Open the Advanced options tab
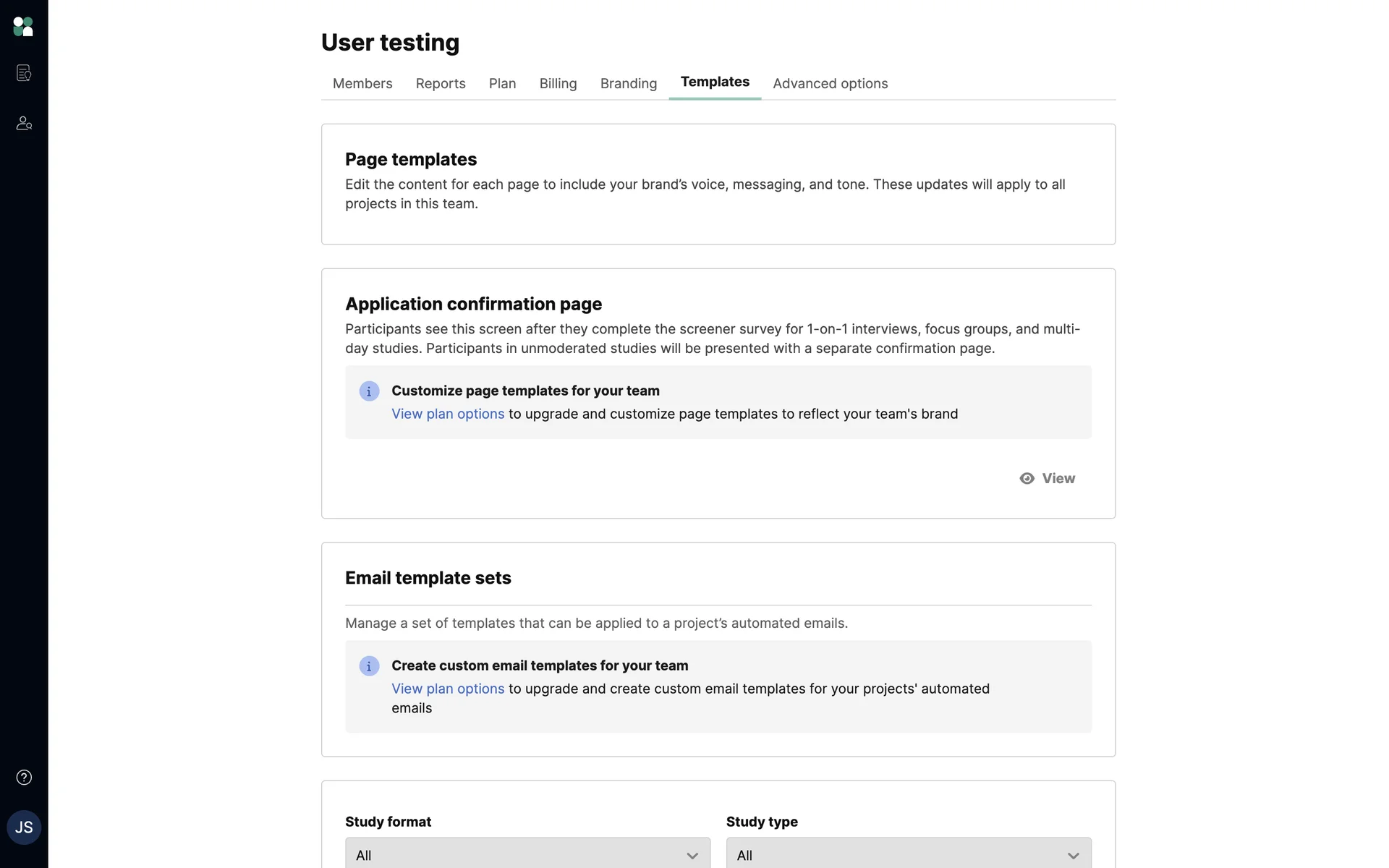Image resolution: width=1389 pixels, height=868 pixels. (830, 84)
